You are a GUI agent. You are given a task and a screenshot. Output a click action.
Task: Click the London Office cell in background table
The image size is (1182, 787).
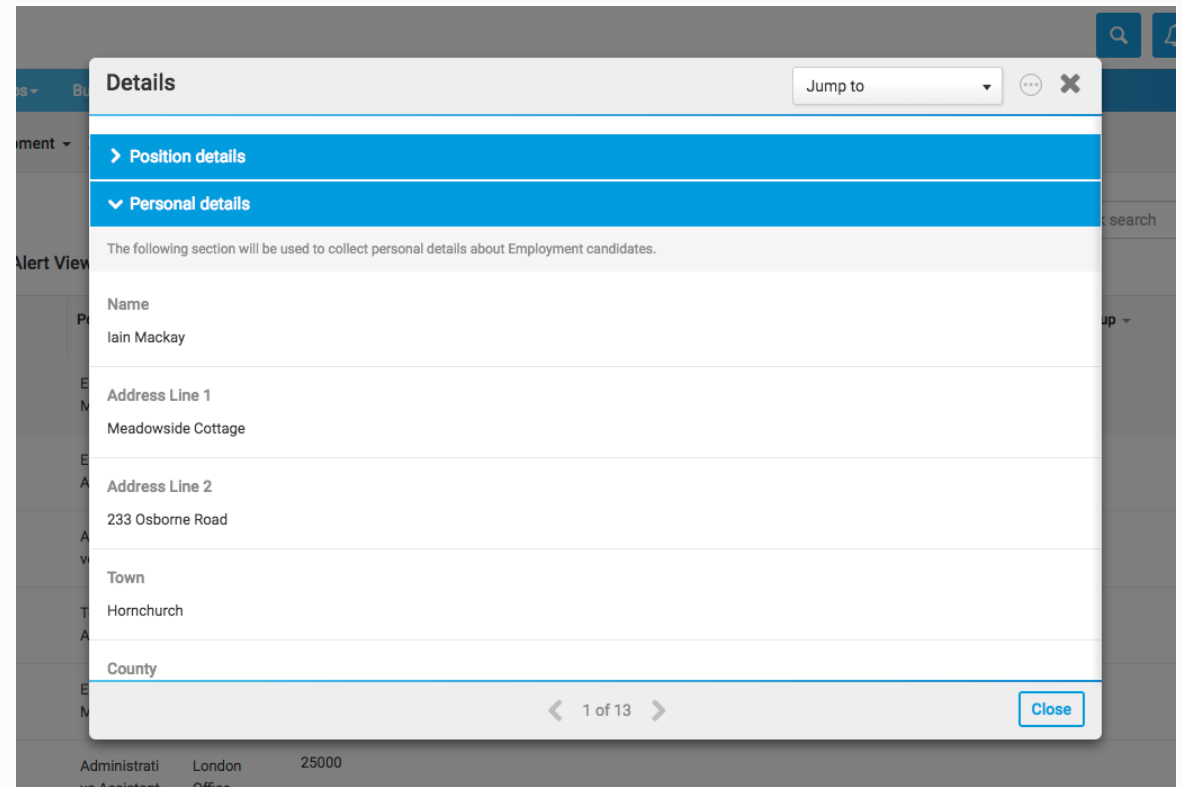pyautogui.click(x=217, y=773)
